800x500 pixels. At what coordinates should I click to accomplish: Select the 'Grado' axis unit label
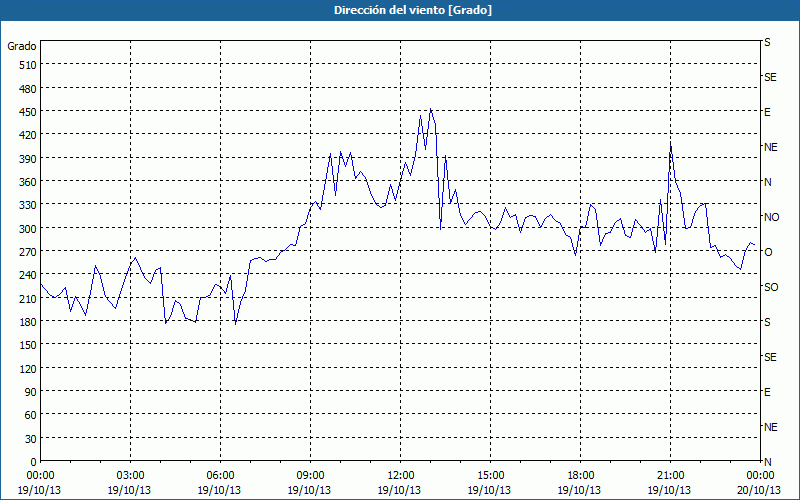click(22, 46)
